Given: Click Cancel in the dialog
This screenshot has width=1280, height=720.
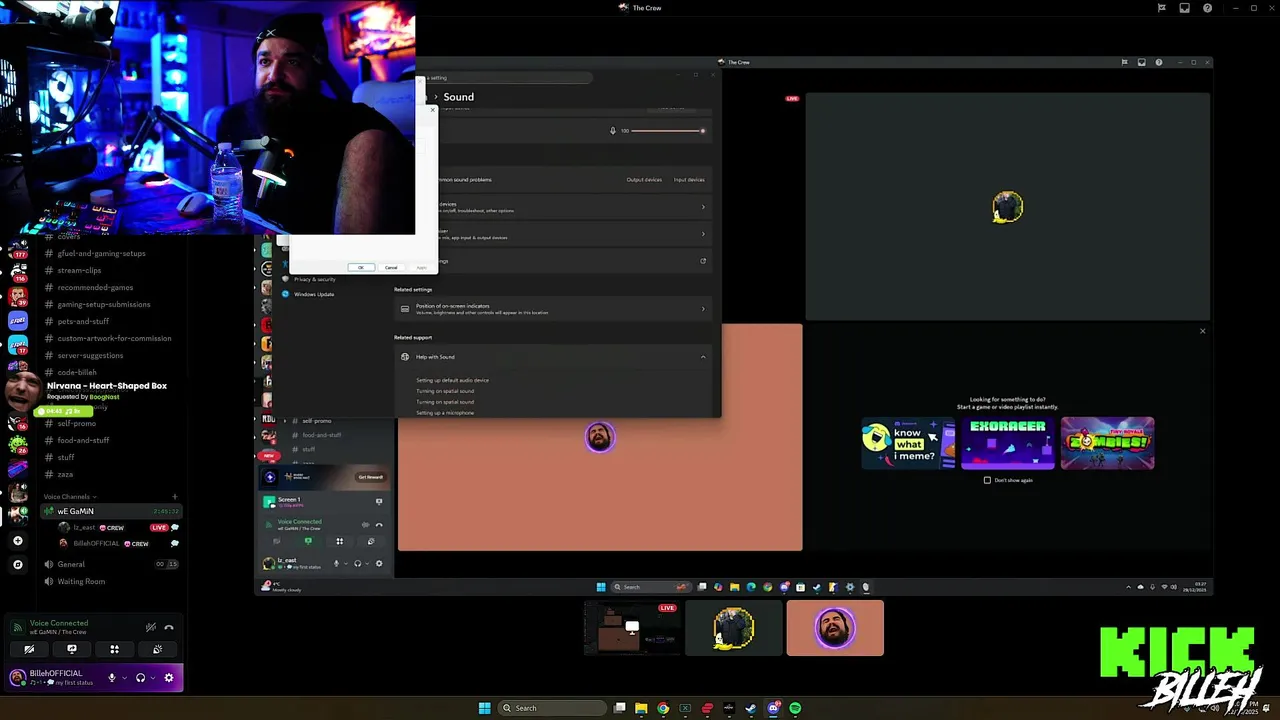Looking at the screenshot, I should tap(391, 267).
